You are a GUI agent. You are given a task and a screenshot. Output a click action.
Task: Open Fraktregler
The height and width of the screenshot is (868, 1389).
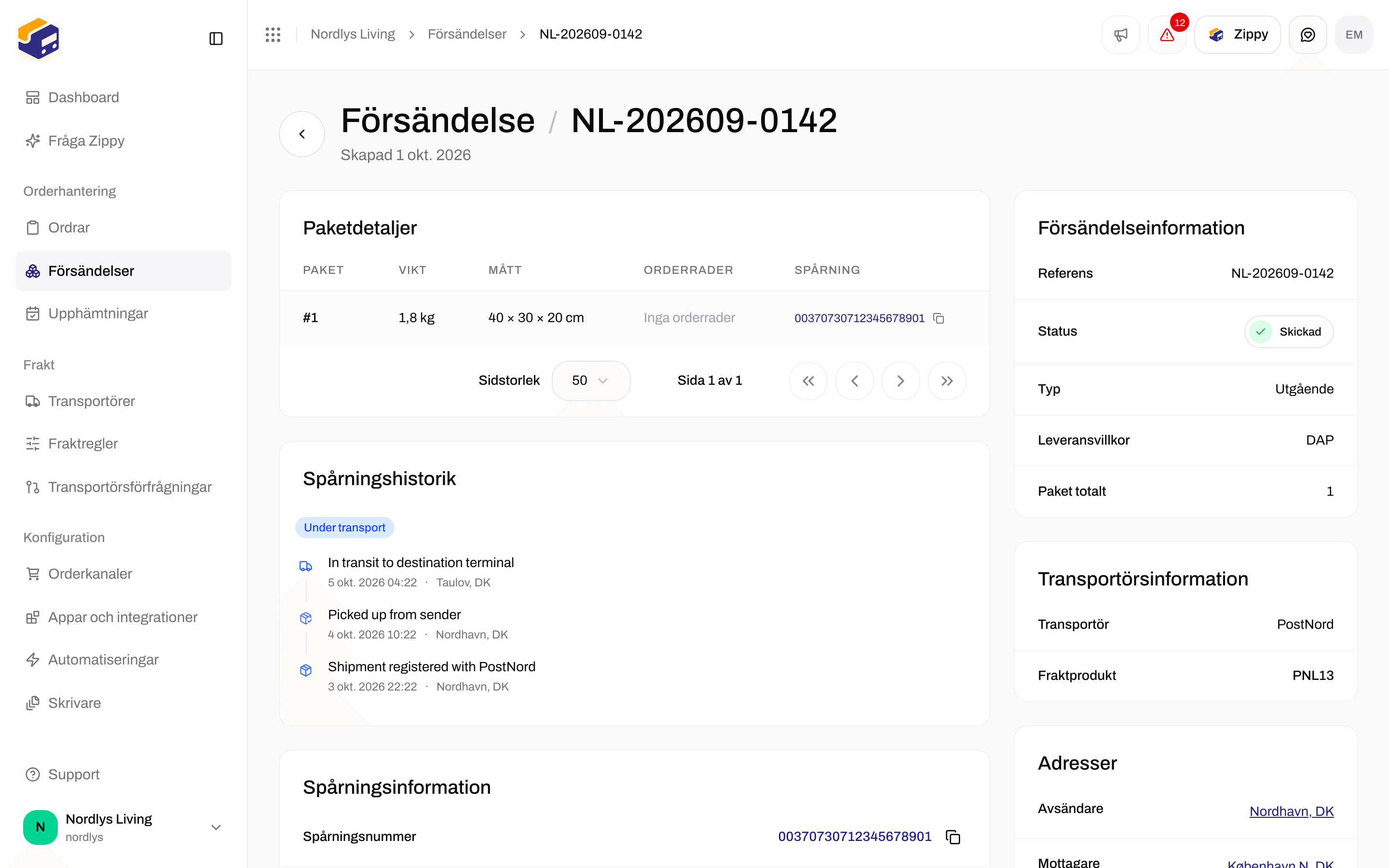pyautogui.click(x=123, y=444)
